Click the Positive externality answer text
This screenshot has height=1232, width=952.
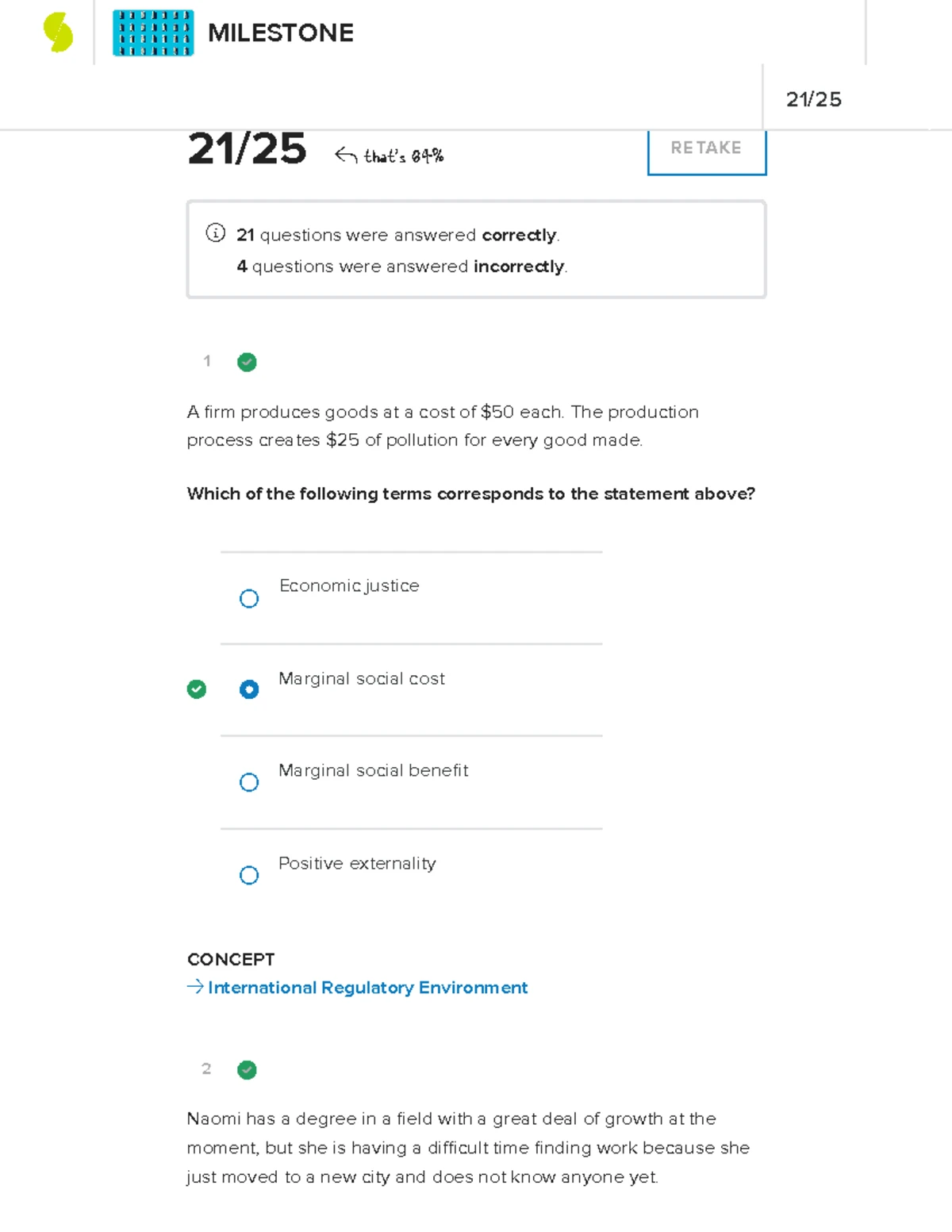(x=357, y=863)
